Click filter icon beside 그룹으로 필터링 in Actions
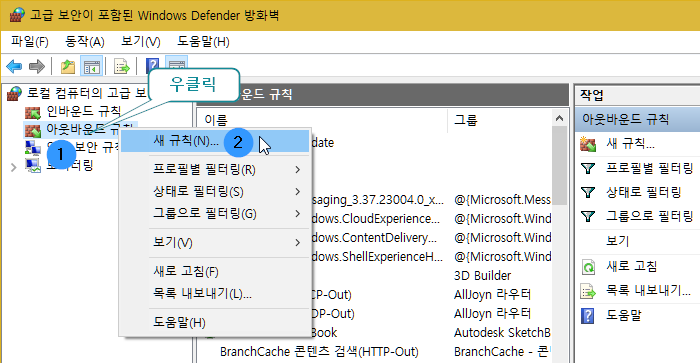This screenshot has width=700, height=363. pyautogui.click(x=588, y=217)
